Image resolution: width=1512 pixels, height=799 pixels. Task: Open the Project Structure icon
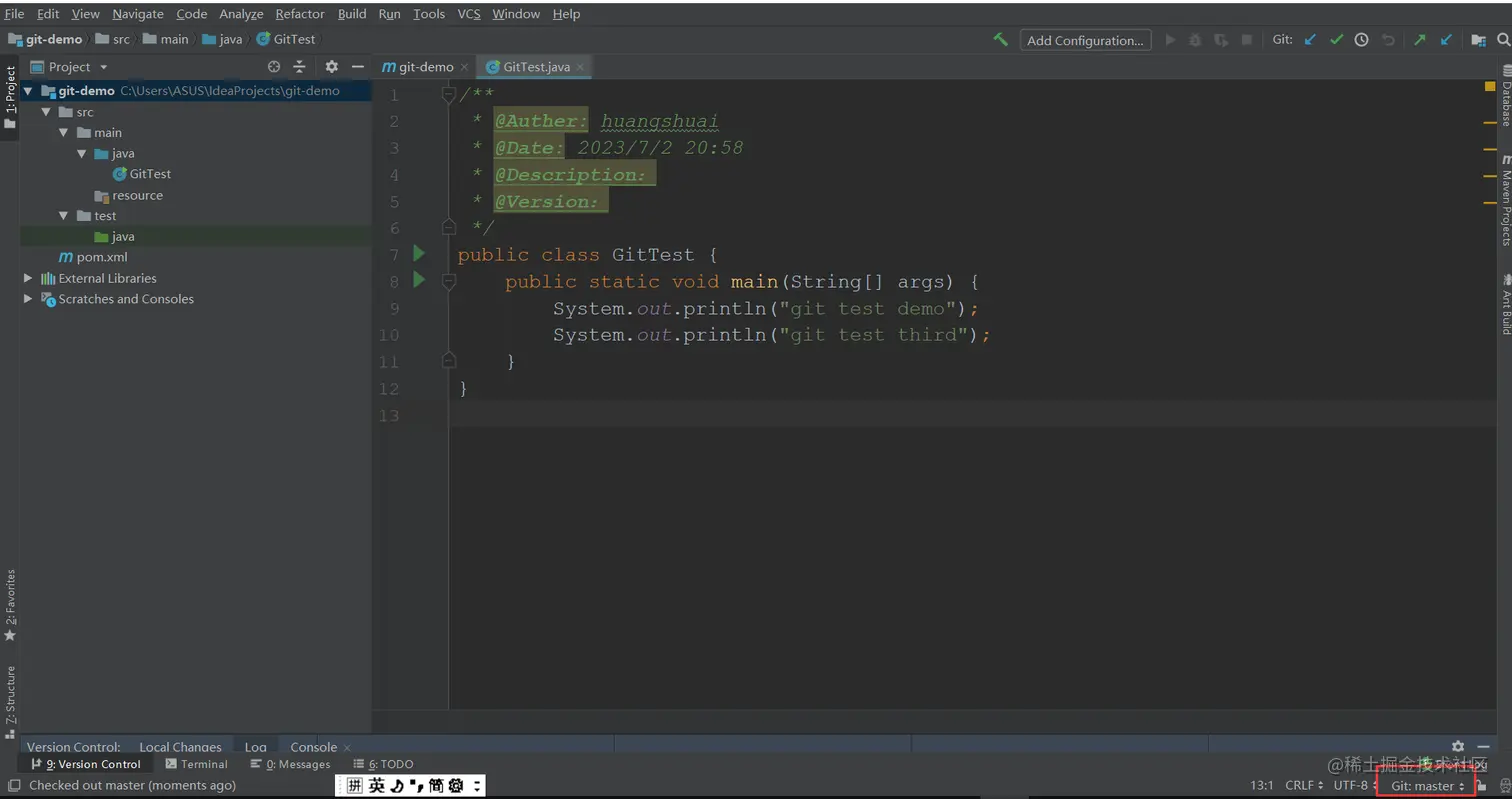point(1478,40)
